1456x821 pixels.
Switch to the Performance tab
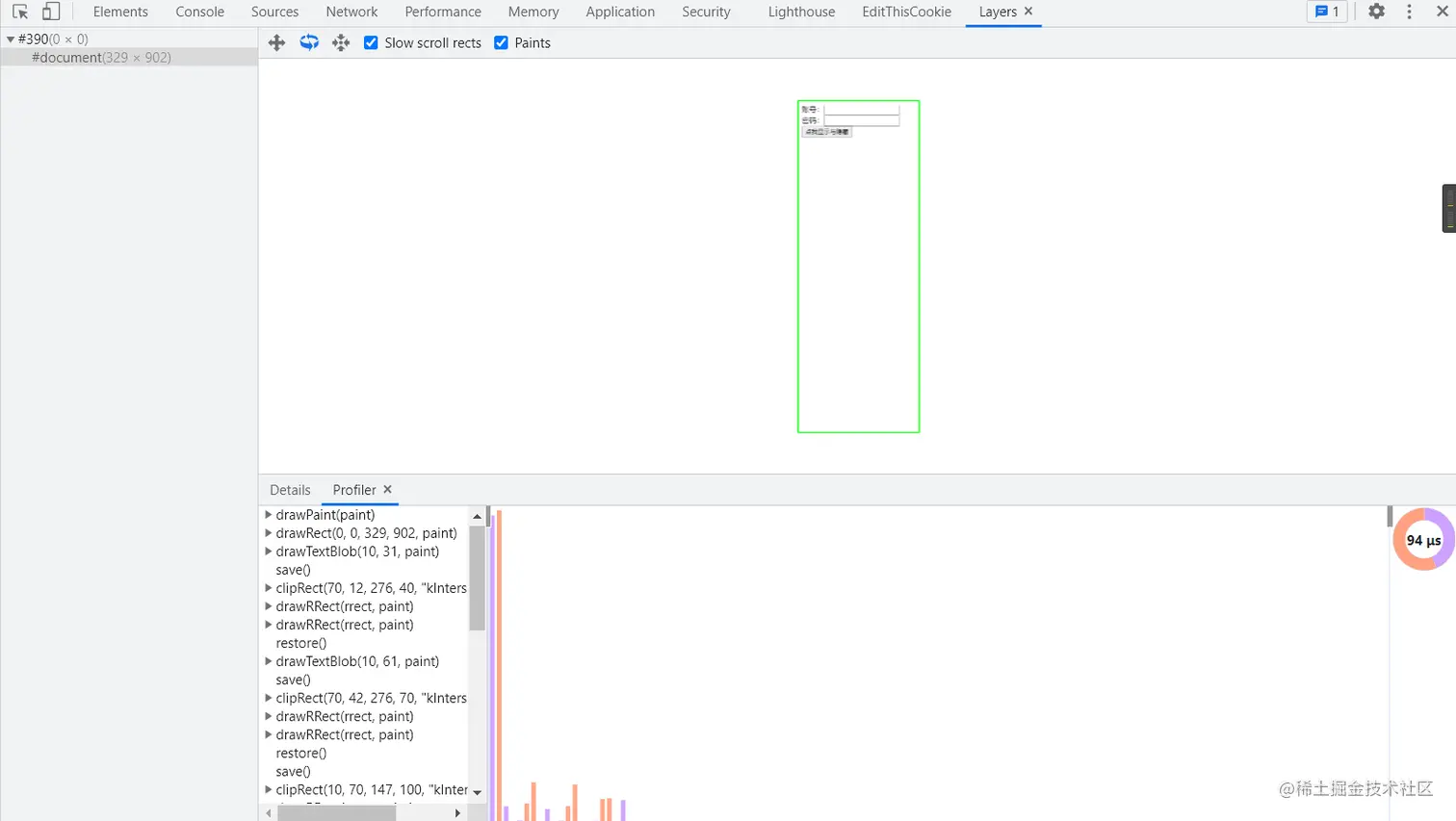(x=443, y=12)
